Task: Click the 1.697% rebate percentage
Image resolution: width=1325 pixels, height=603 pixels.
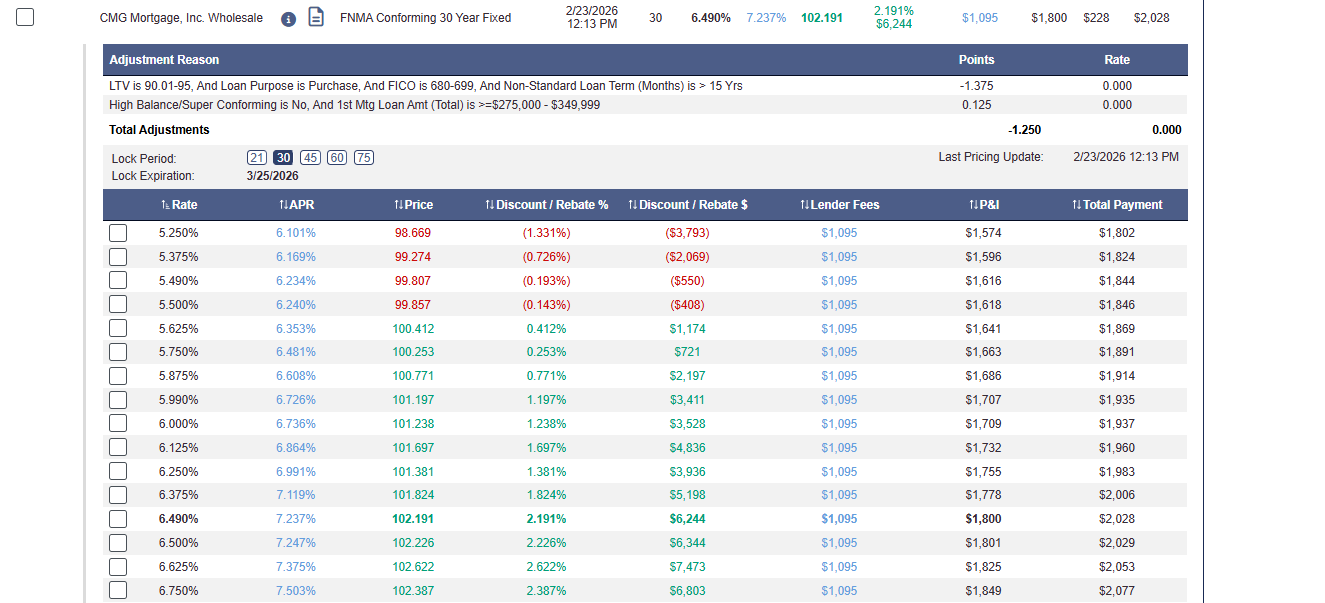Action: [546, 448]
